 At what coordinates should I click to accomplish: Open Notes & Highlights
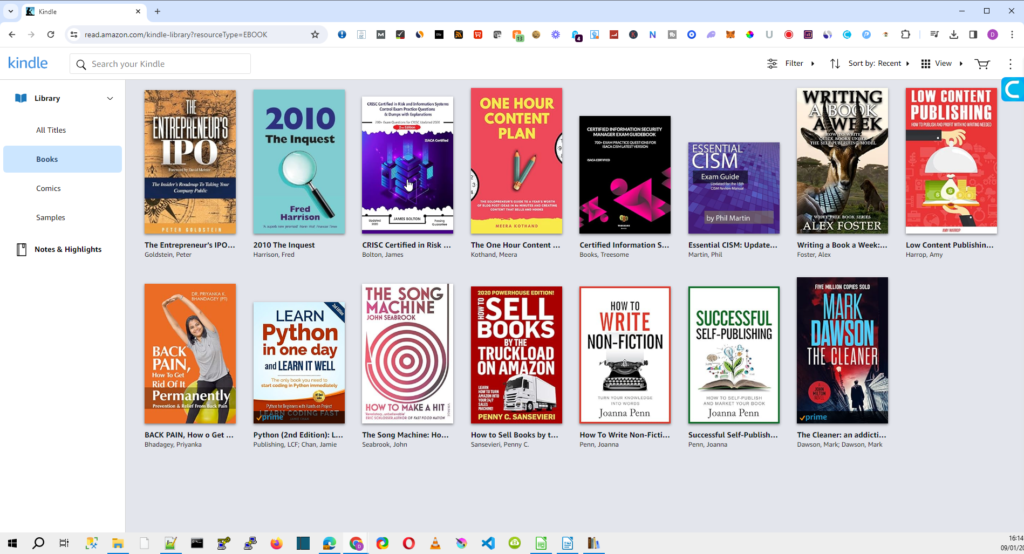[x=68, y=249]
